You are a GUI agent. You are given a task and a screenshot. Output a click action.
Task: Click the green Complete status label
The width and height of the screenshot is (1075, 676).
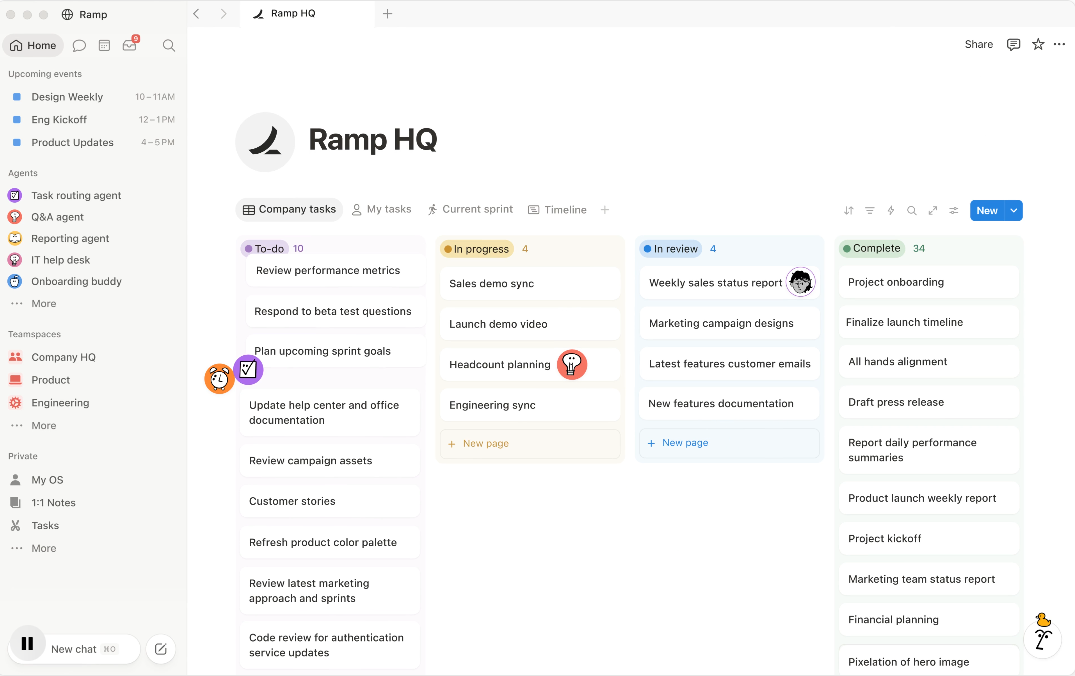point(871,248)
